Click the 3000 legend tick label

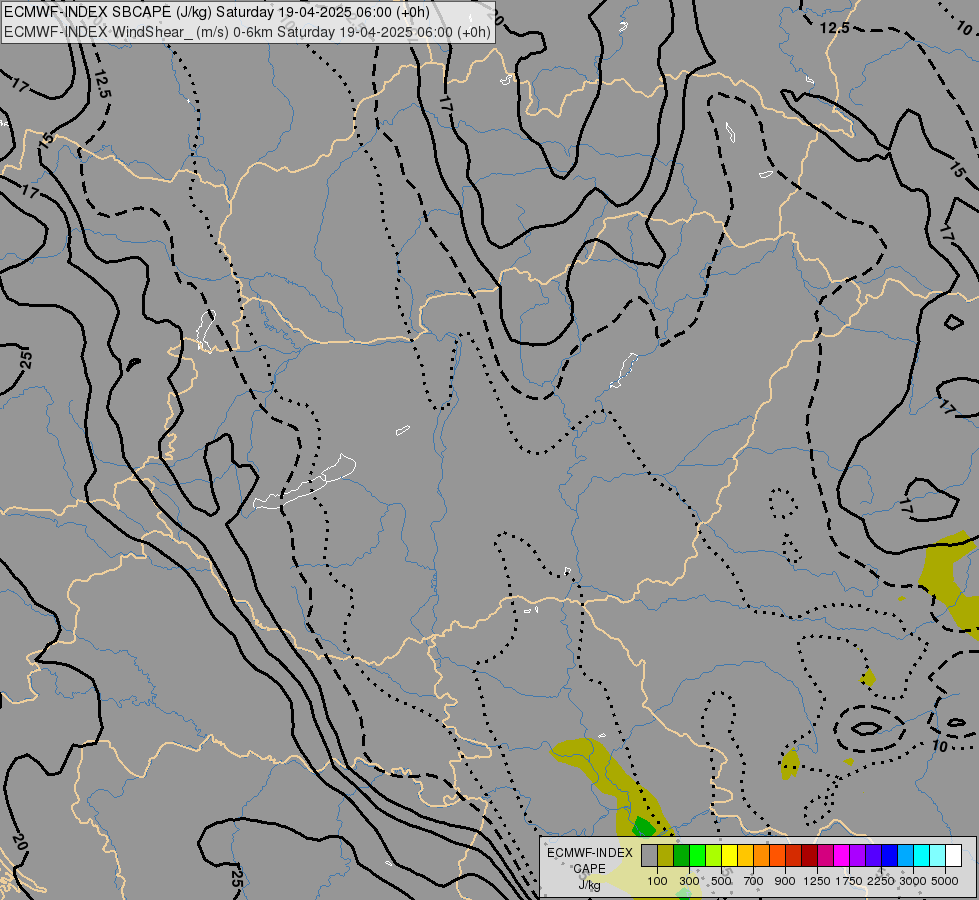[913, 881]
